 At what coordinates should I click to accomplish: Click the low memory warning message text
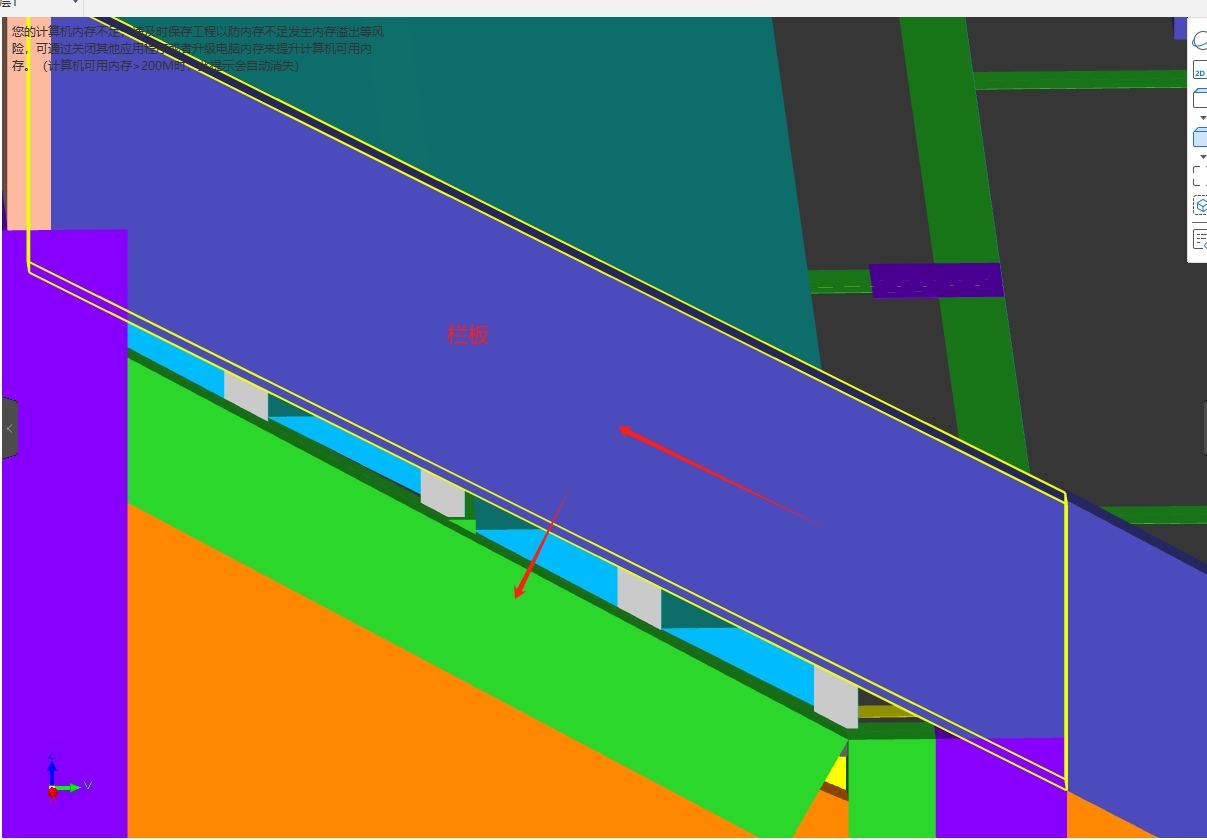[x=198, y=48]
